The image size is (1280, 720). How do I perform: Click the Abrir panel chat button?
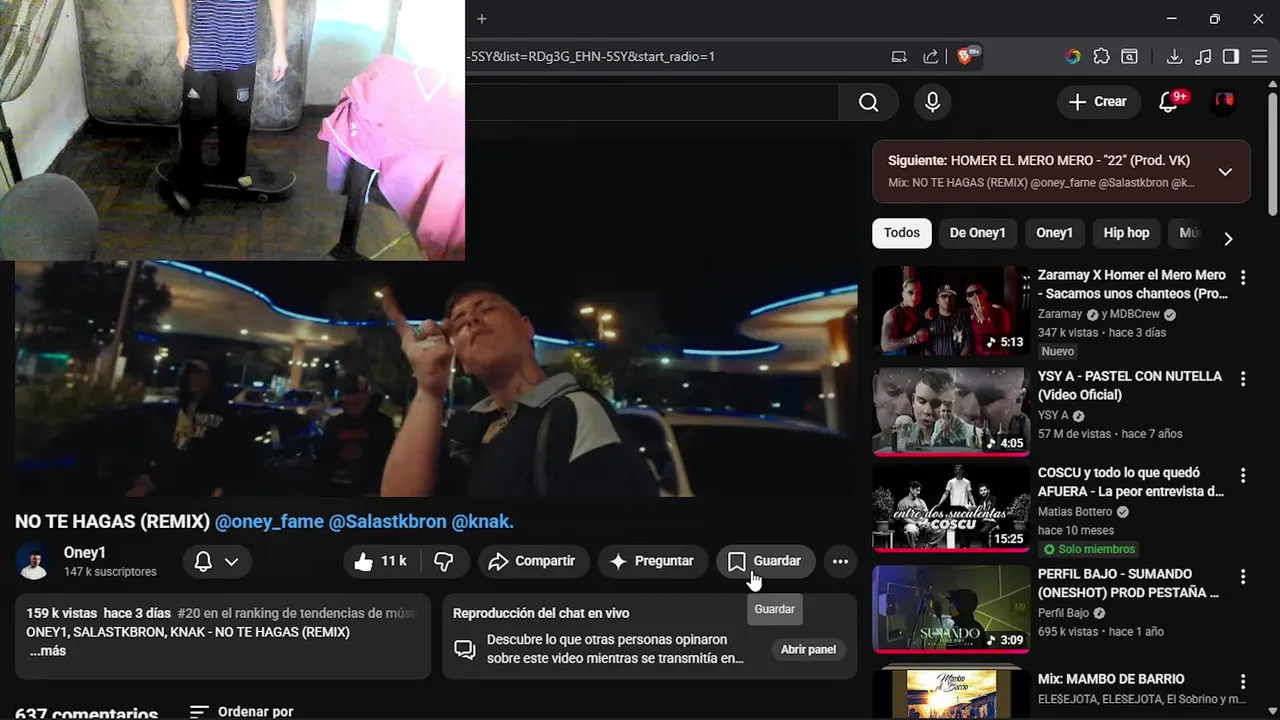pyautogui.click(x=808, y=650)
